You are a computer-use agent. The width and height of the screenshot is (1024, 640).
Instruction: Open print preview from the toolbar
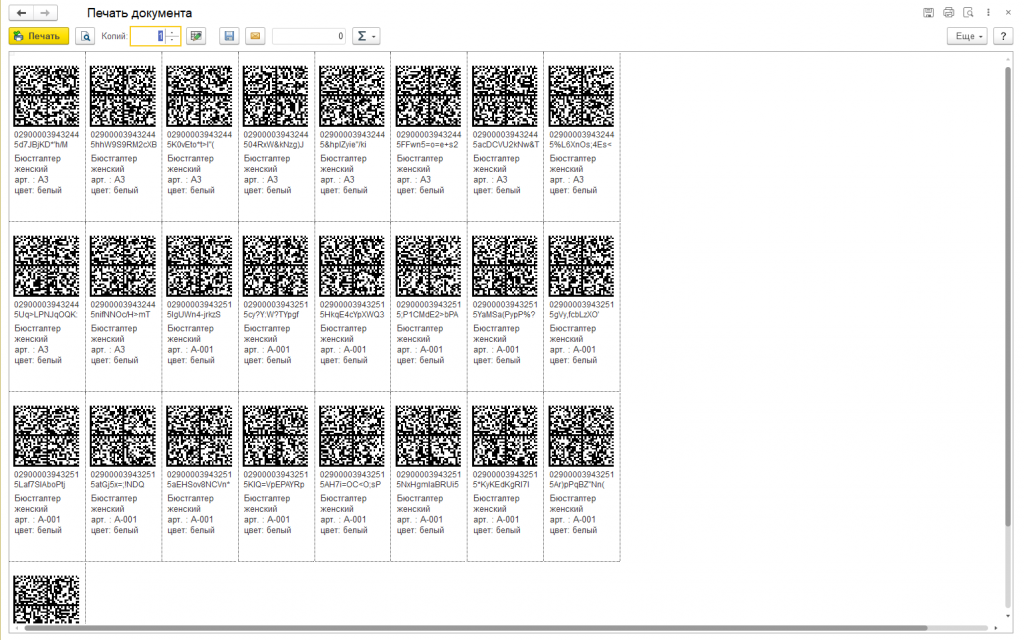click(85, 36)
